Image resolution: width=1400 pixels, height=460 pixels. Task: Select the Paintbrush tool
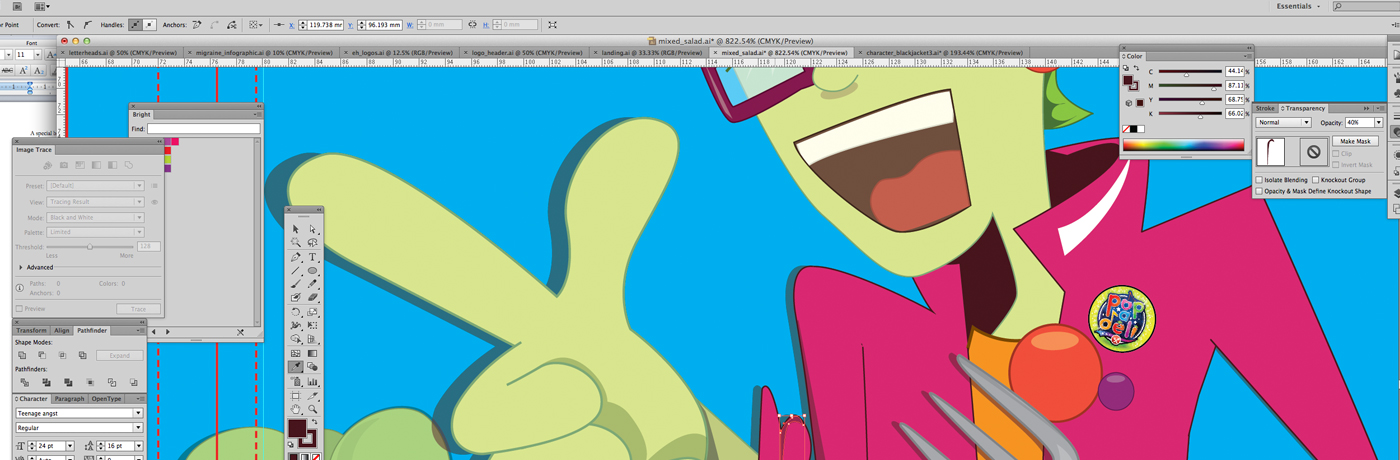point(296,284)
